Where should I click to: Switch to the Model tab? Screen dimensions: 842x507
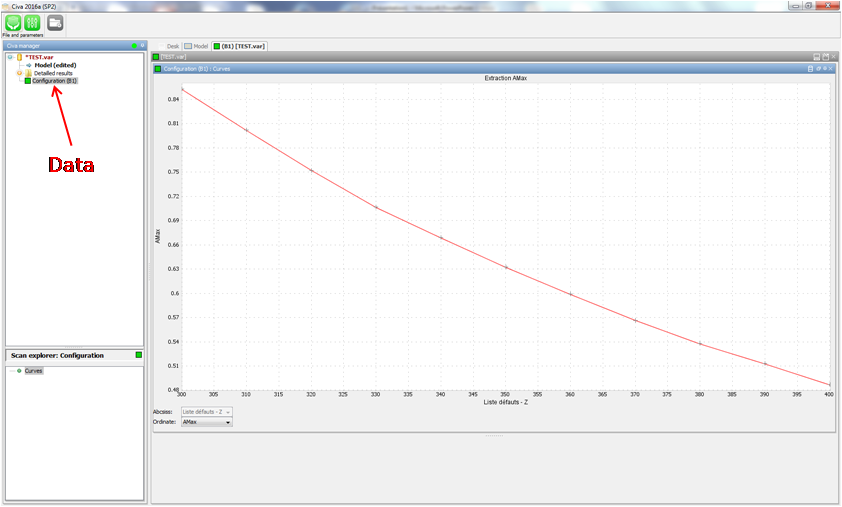click(195, 46)
